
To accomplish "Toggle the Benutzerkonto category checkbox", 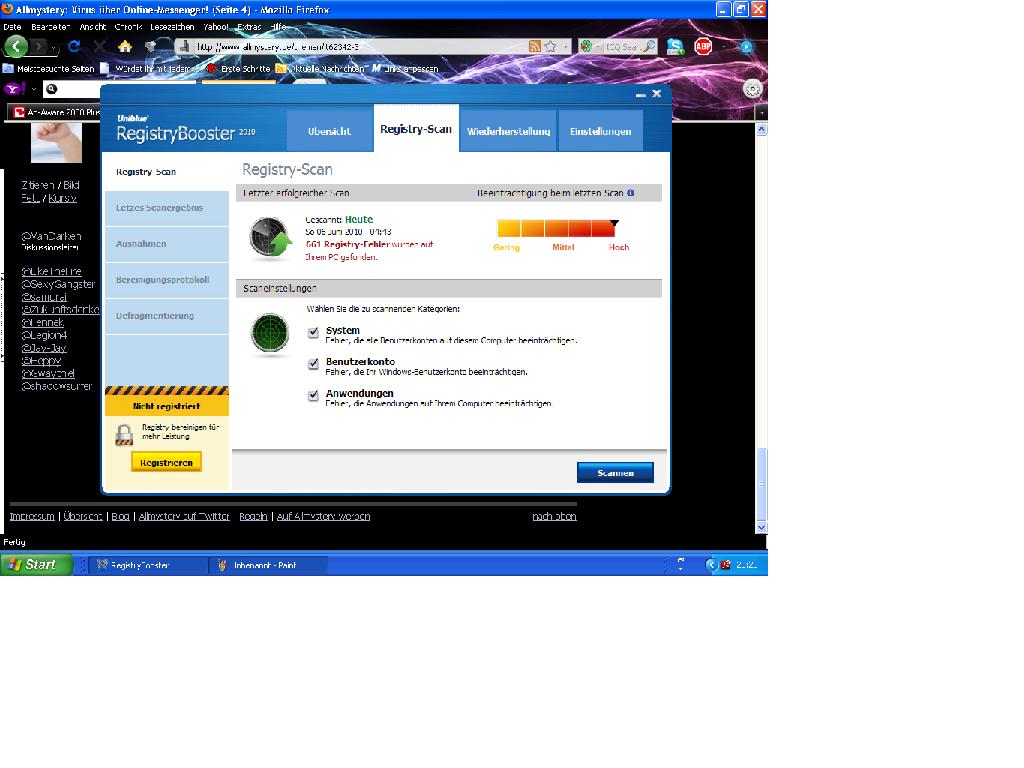I will coord(313,364).
